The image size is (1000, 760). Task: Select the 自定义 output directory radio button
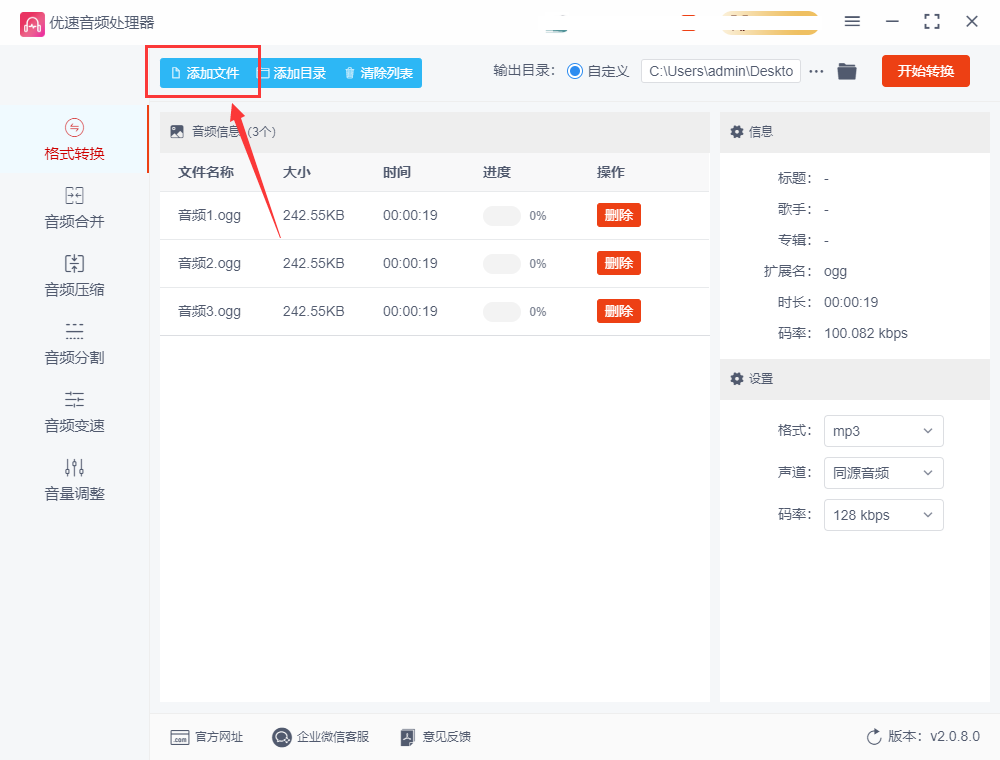pyautogui.click(x=575, y=71)
